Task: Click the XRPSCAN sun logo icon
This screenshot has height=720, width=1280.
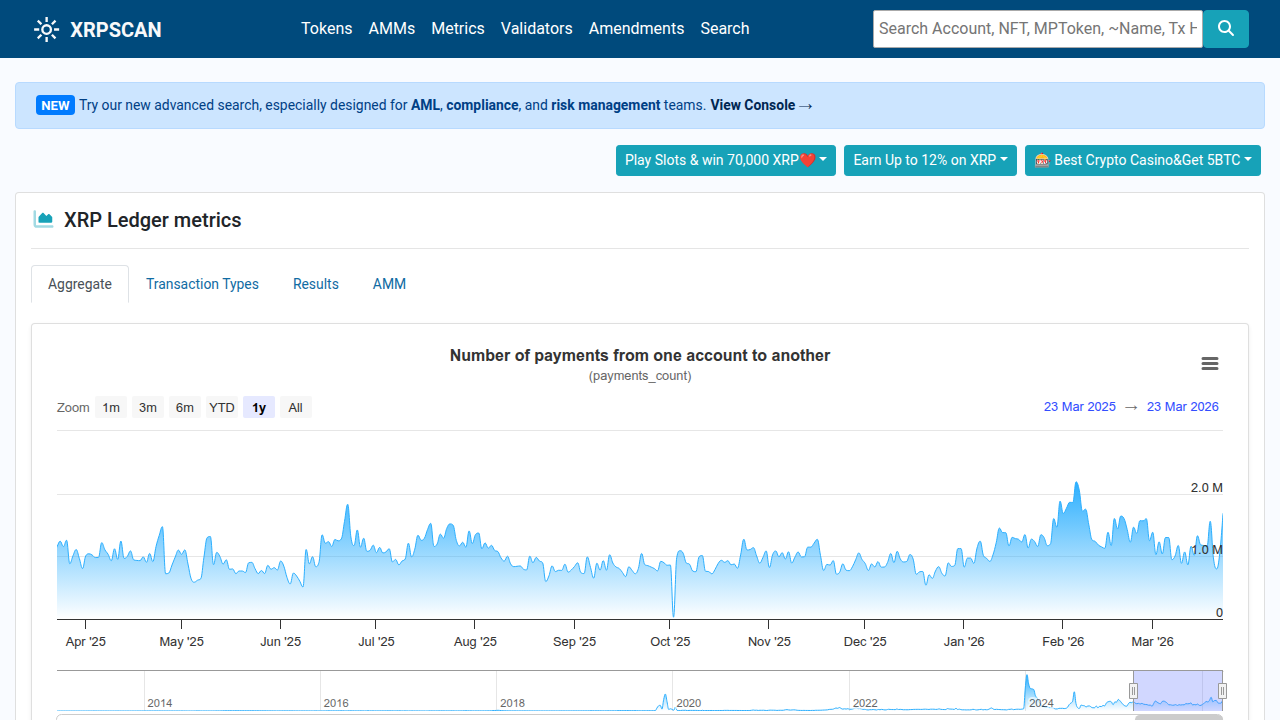Action: [x=46, y=29]
